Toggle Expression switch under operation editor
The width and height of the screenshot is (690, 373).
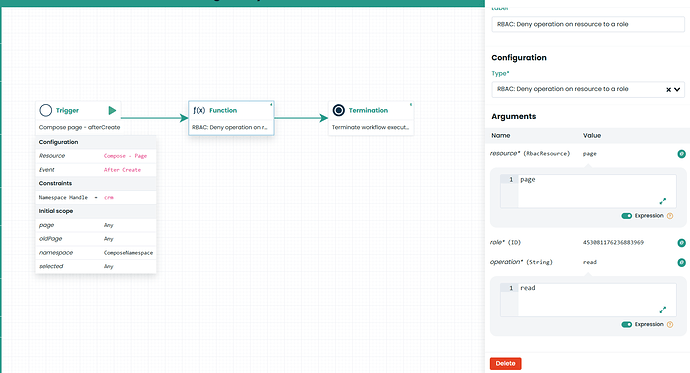(x=627, y=325)
